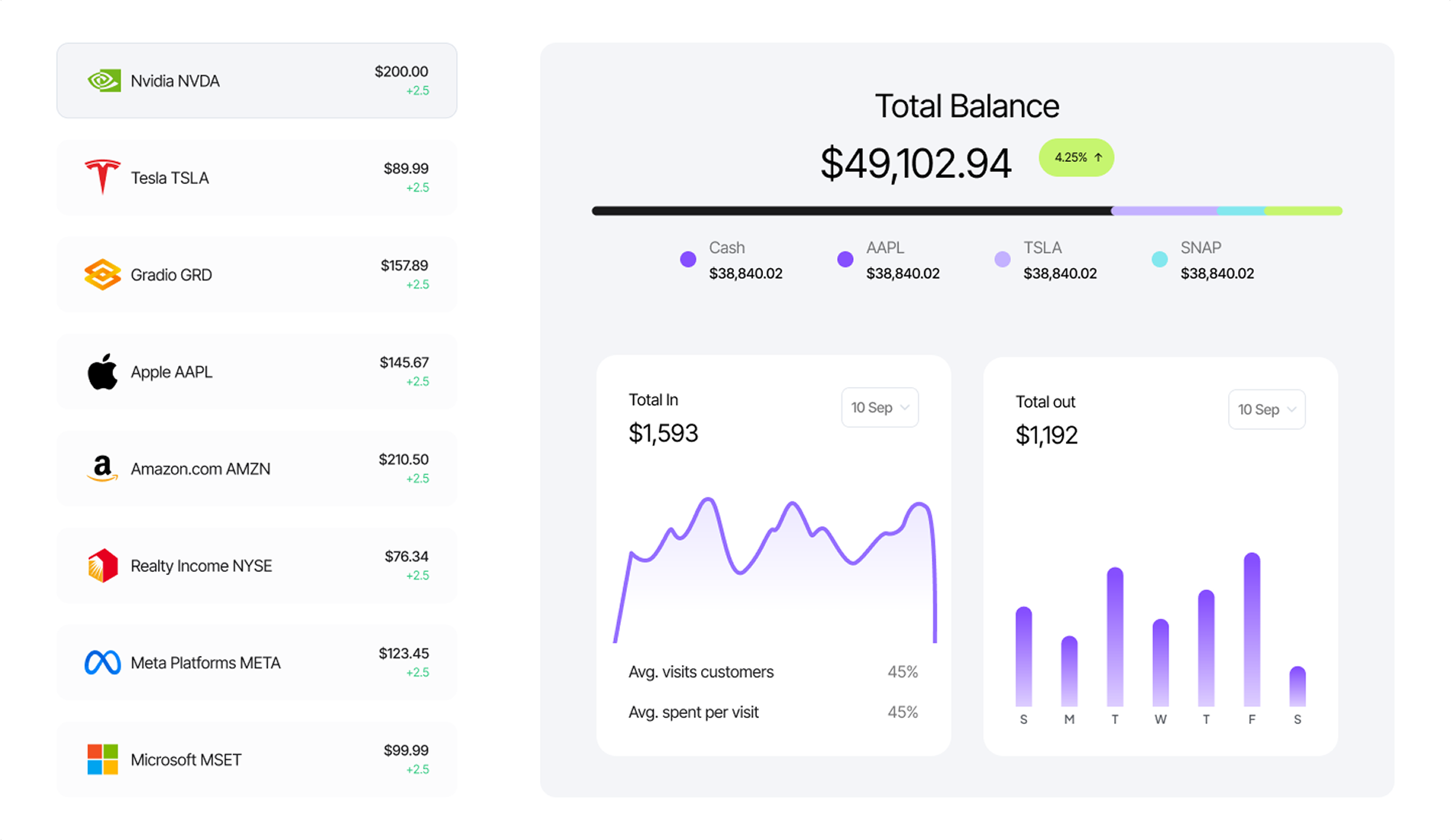Open the Apple AAPL watchlist entry
The width and height of the screenshot is (1451, 840).
[256, 371]
